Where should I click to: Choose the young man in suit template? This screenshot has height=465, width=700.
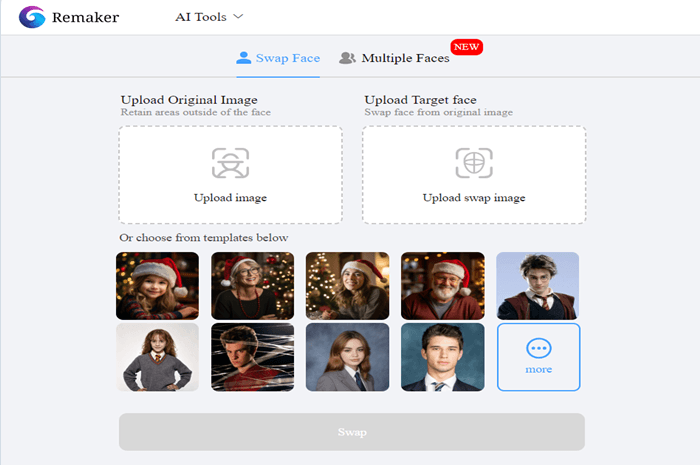tap(443, 357)
